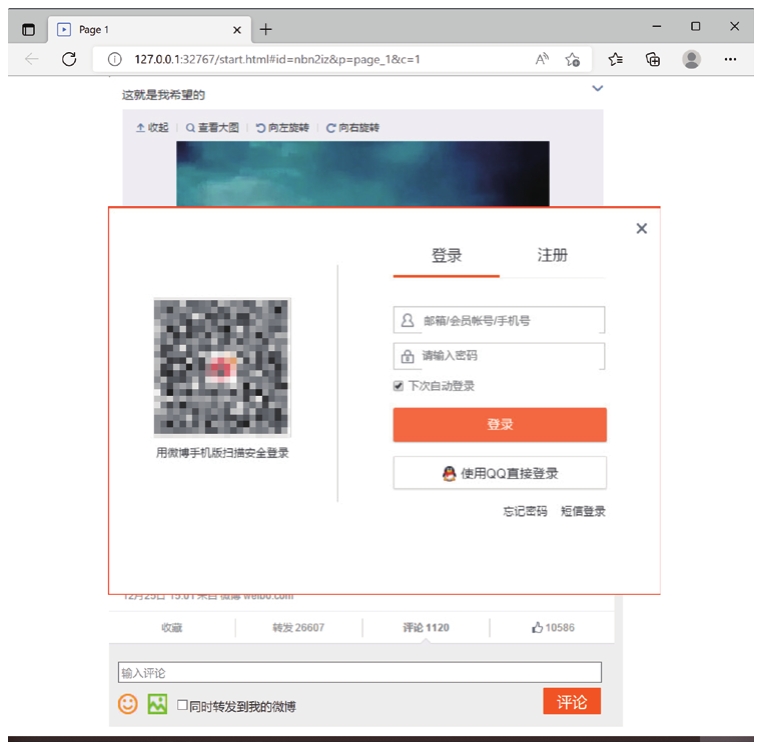Viewport: 757px width, 745px height.
Task: Toggle 同时转发到我的微博 checkbox
Action: point(182,705)
